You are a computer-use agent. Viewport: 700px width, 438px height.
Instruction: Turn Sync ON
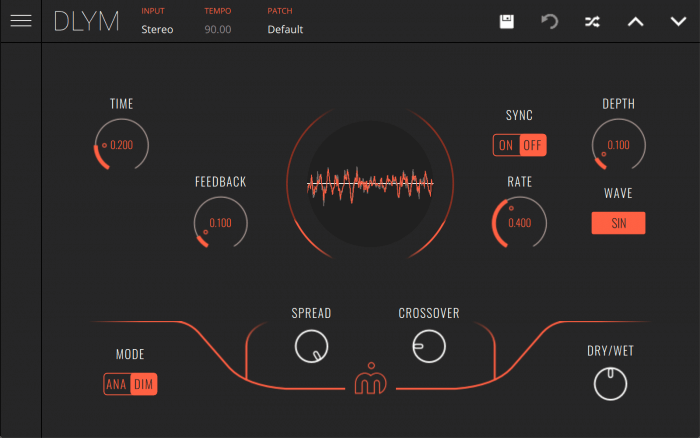[506, 145]
